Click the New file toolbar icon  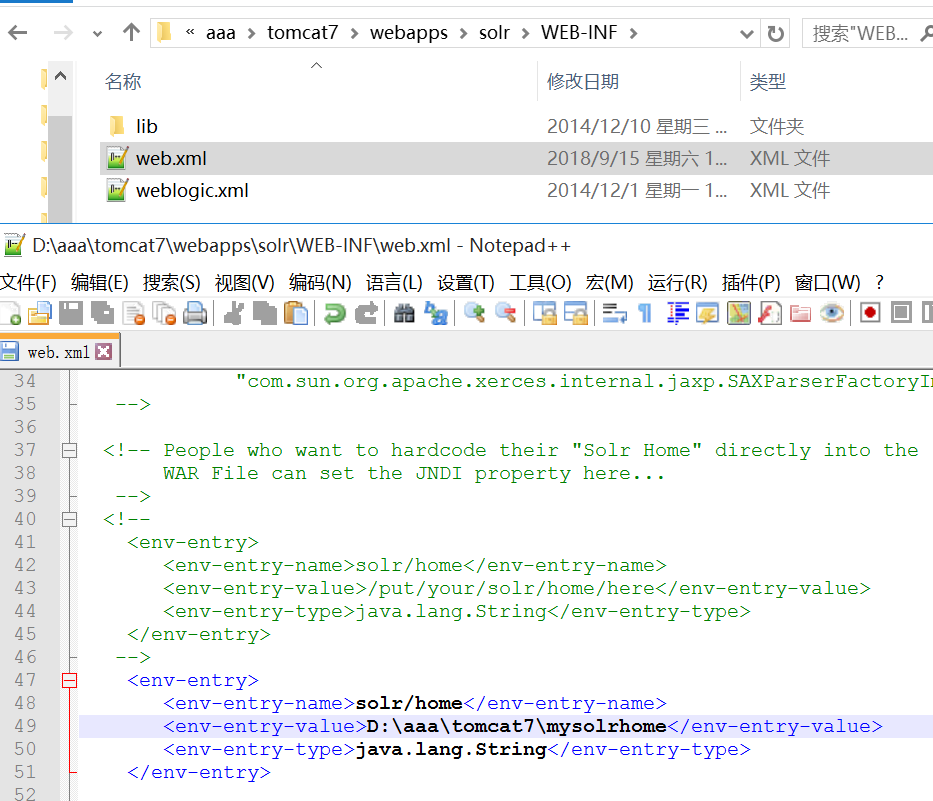tap(10, 313)
